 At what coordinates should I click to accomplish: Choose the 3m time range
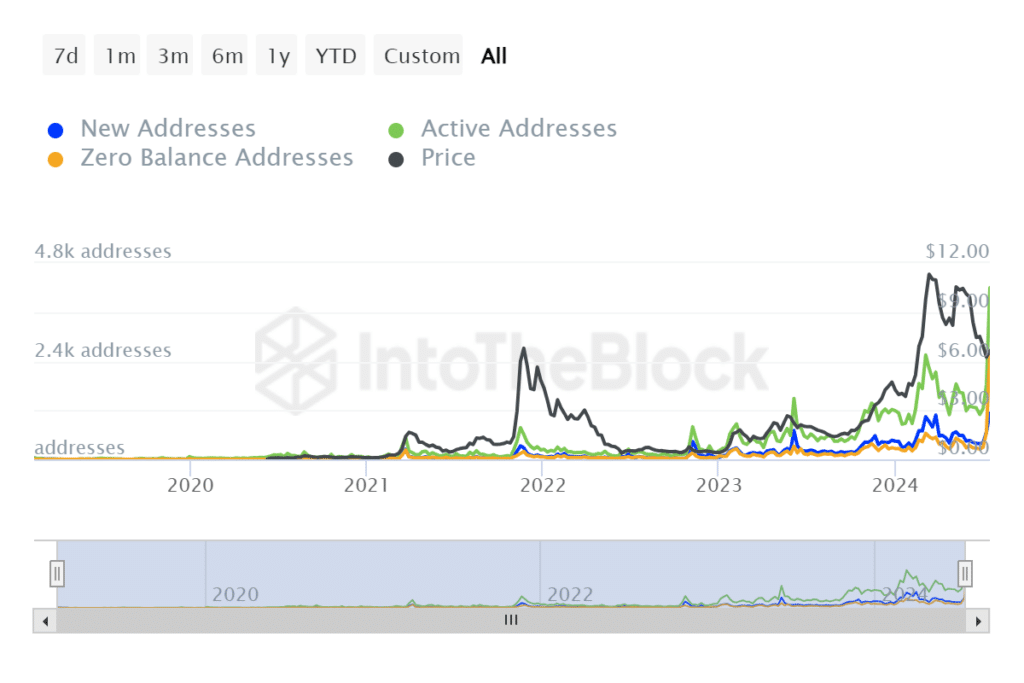172,56
